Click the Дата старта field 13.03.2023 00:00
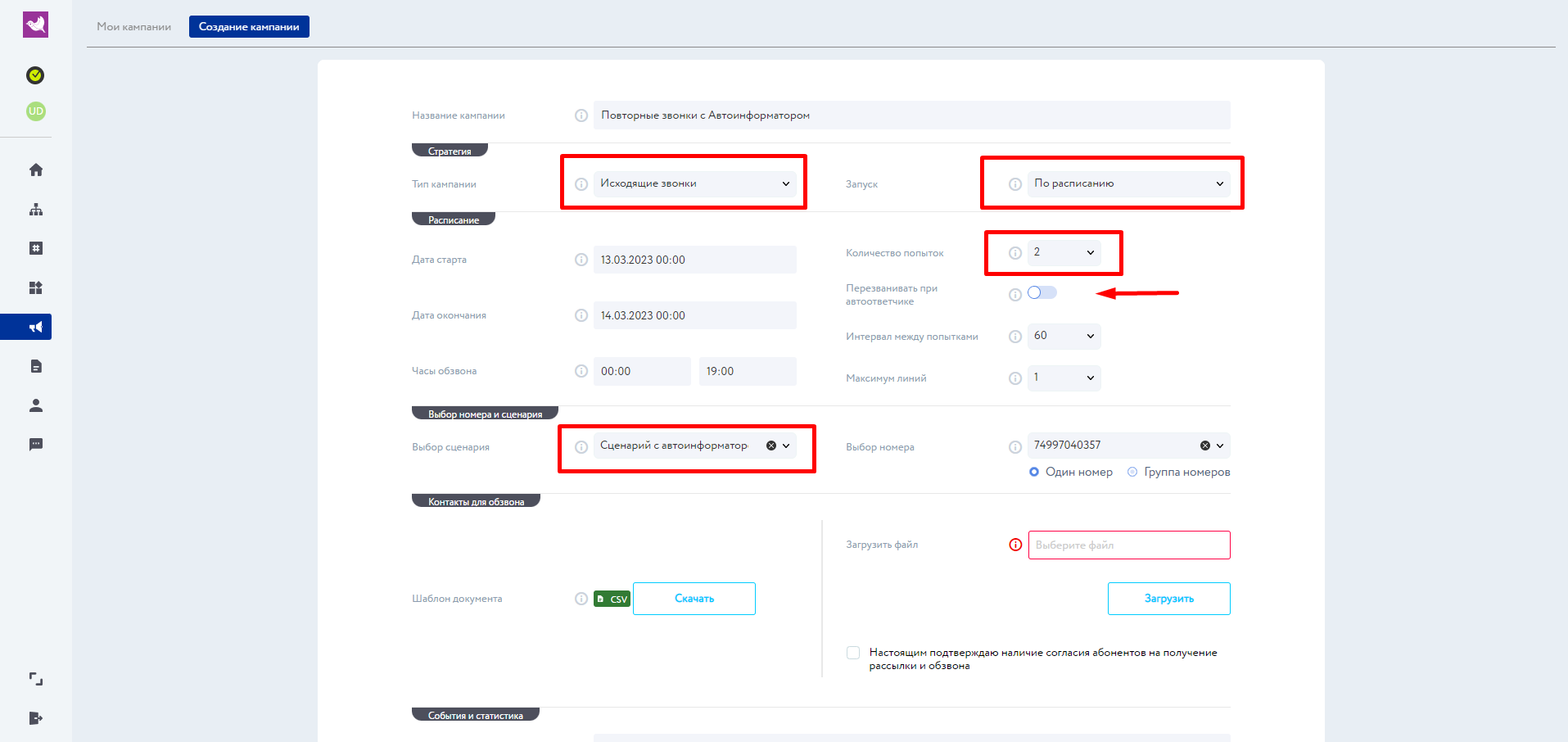The width and height of the screenshot is (1568, 742). [695, 260]
